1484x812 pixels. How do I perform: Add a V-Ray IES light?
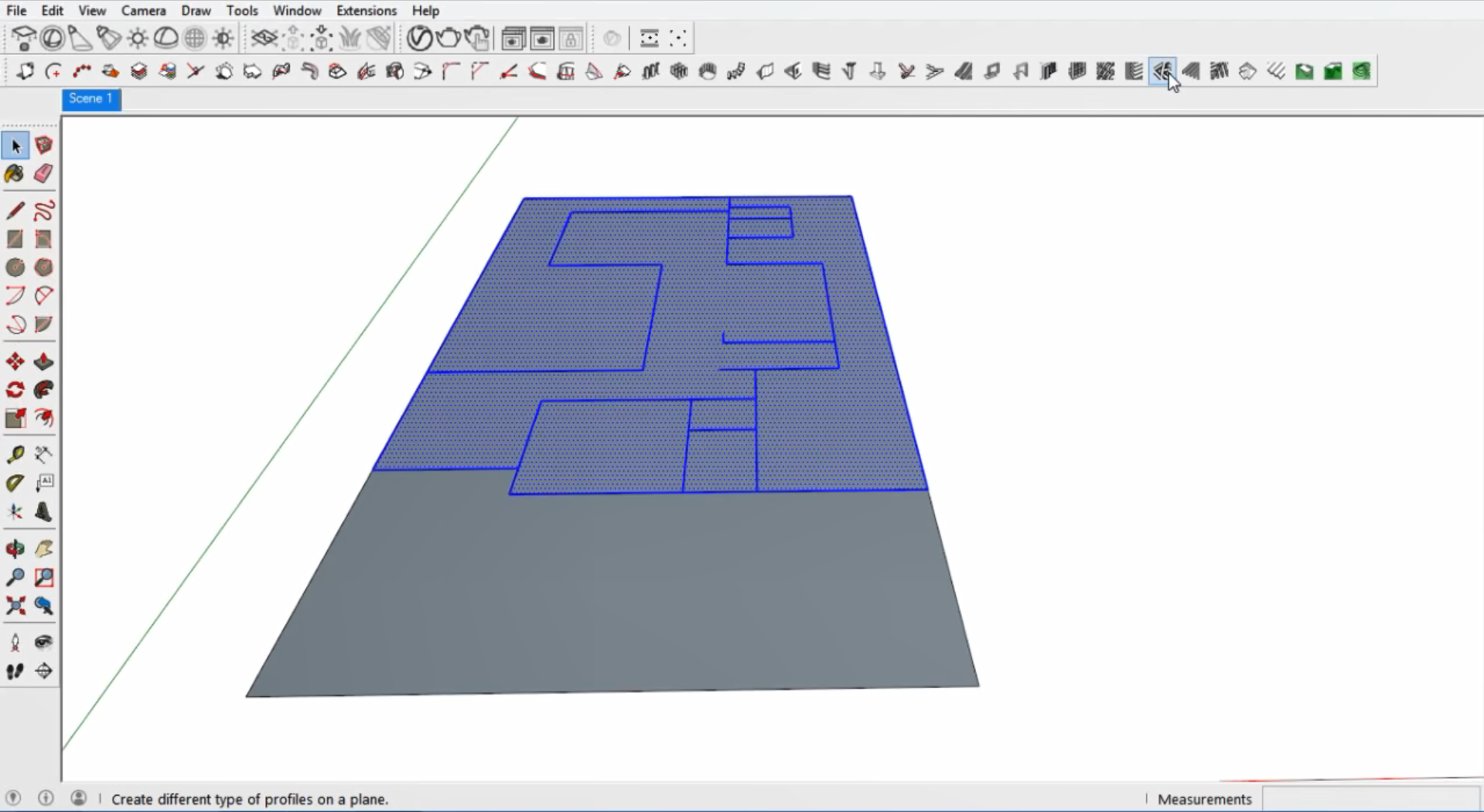(x=109, y=38)
